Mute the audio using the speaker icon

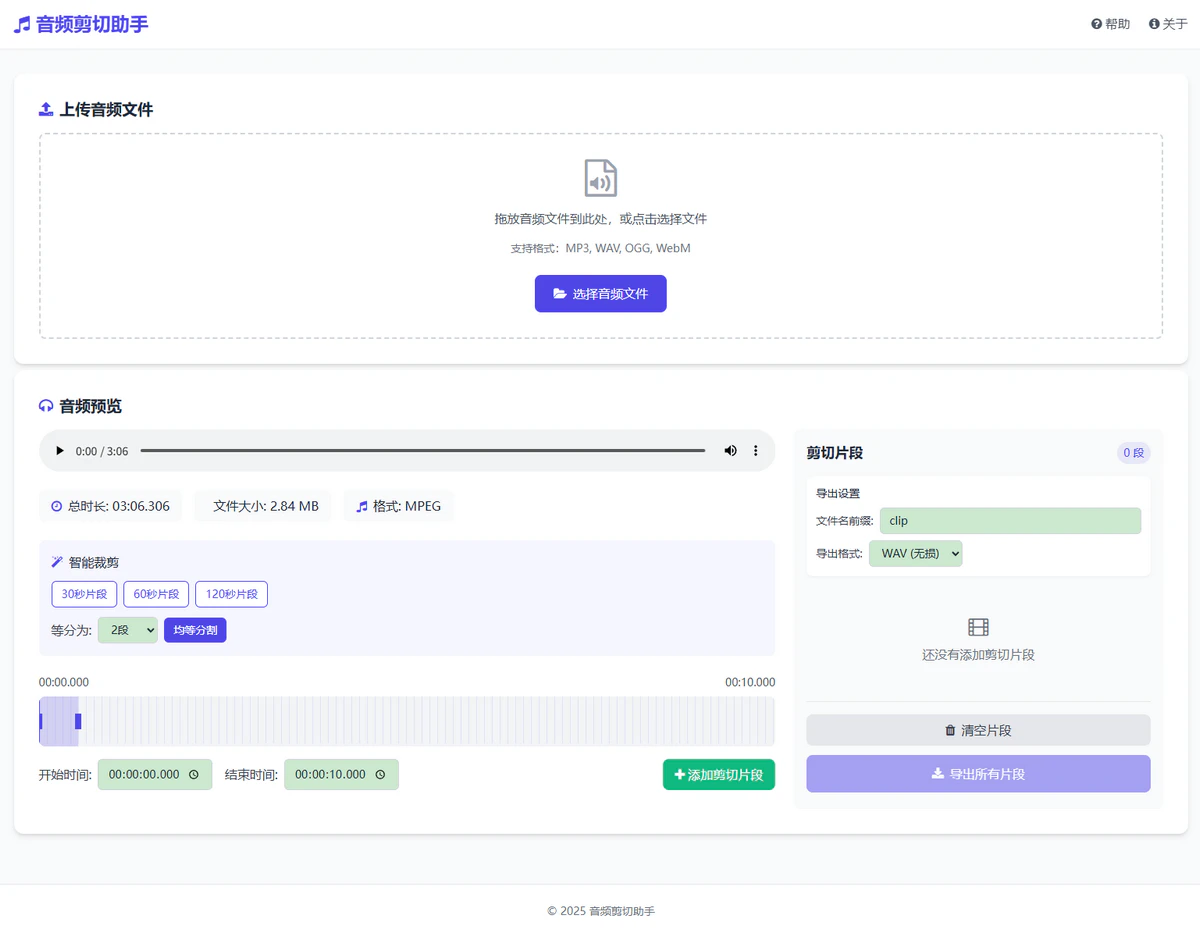730,451
